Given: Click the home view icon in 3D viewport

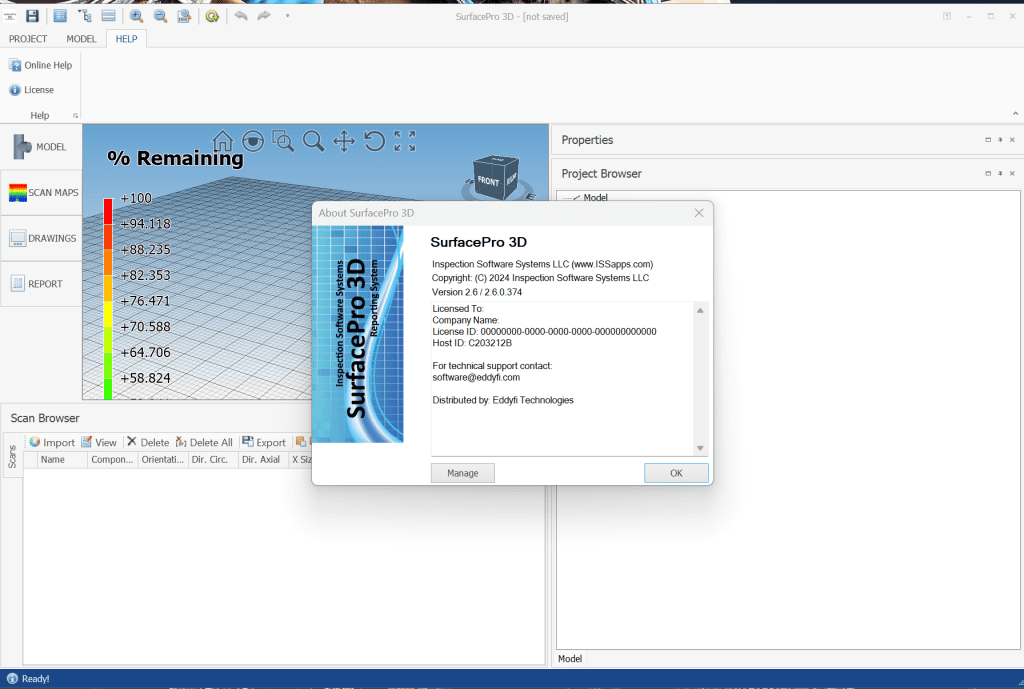Looking at the screenshot, I should tap(223, 141).
